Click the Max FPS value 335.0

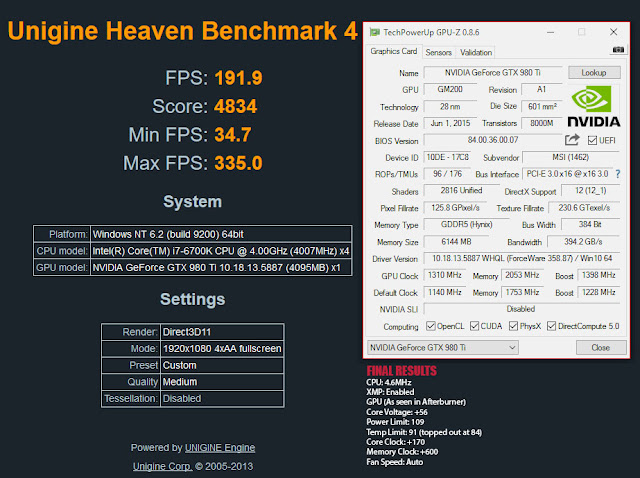click(x=238, y=163)
